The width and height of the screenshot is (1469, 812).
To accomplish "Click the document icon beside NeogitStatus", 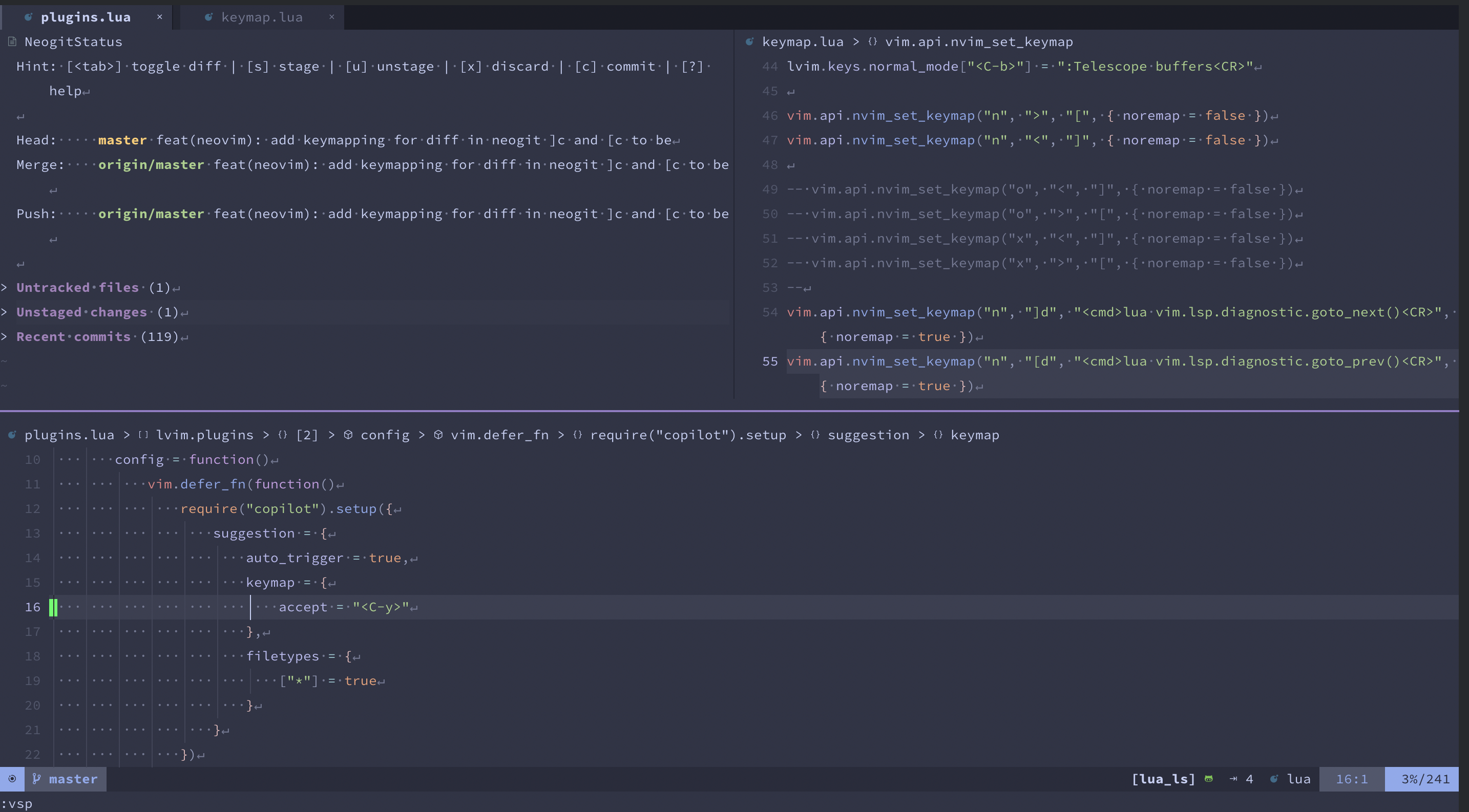I will pyautogui.click(x=11, y=41).
